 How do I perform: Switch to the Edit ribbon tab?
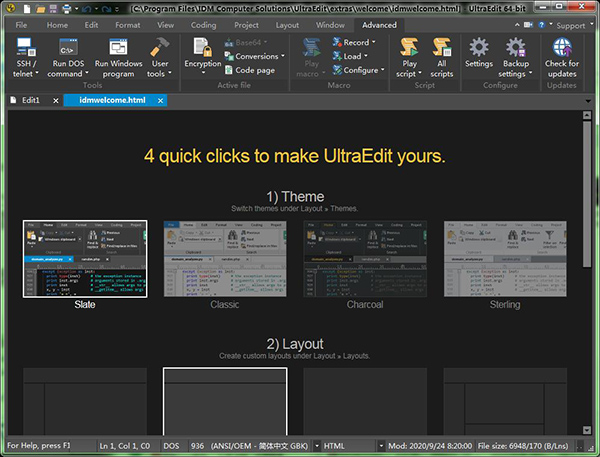click(x=91, y=25)
